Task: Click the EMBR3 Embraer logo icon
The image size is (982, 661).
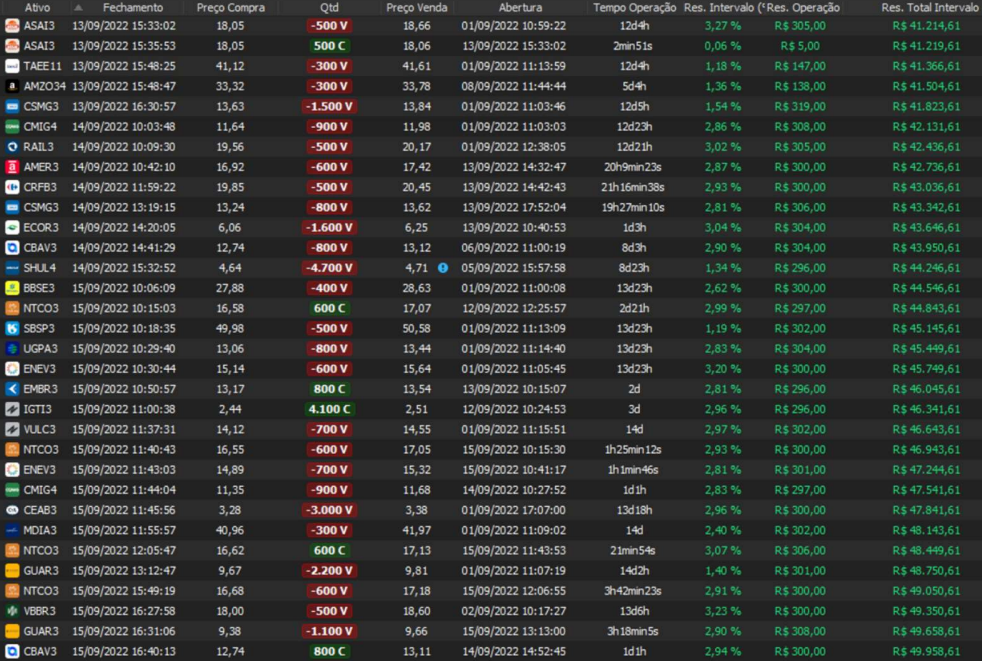Action: point(12,389)
